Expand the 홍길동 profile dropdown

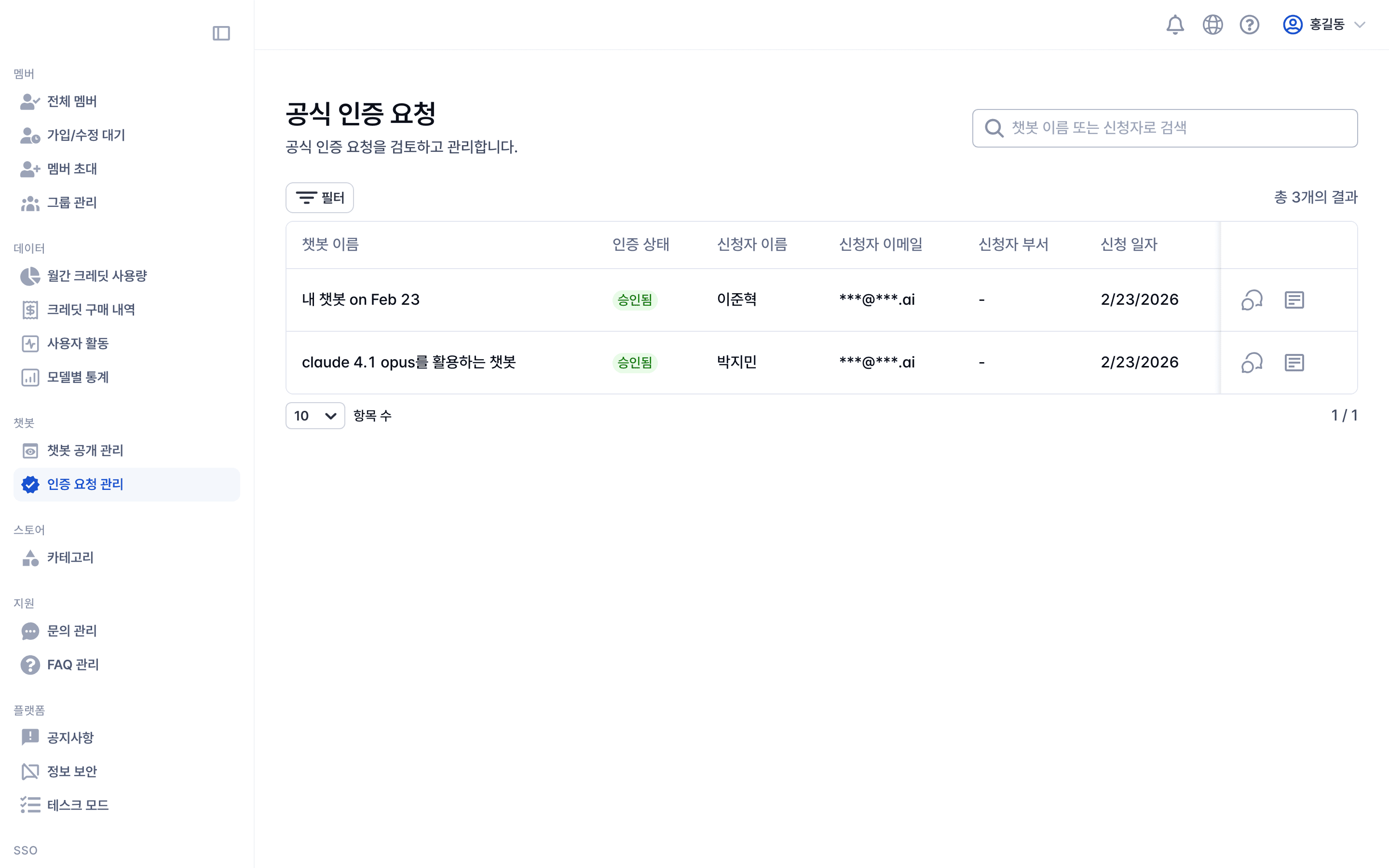point(1326,25)
